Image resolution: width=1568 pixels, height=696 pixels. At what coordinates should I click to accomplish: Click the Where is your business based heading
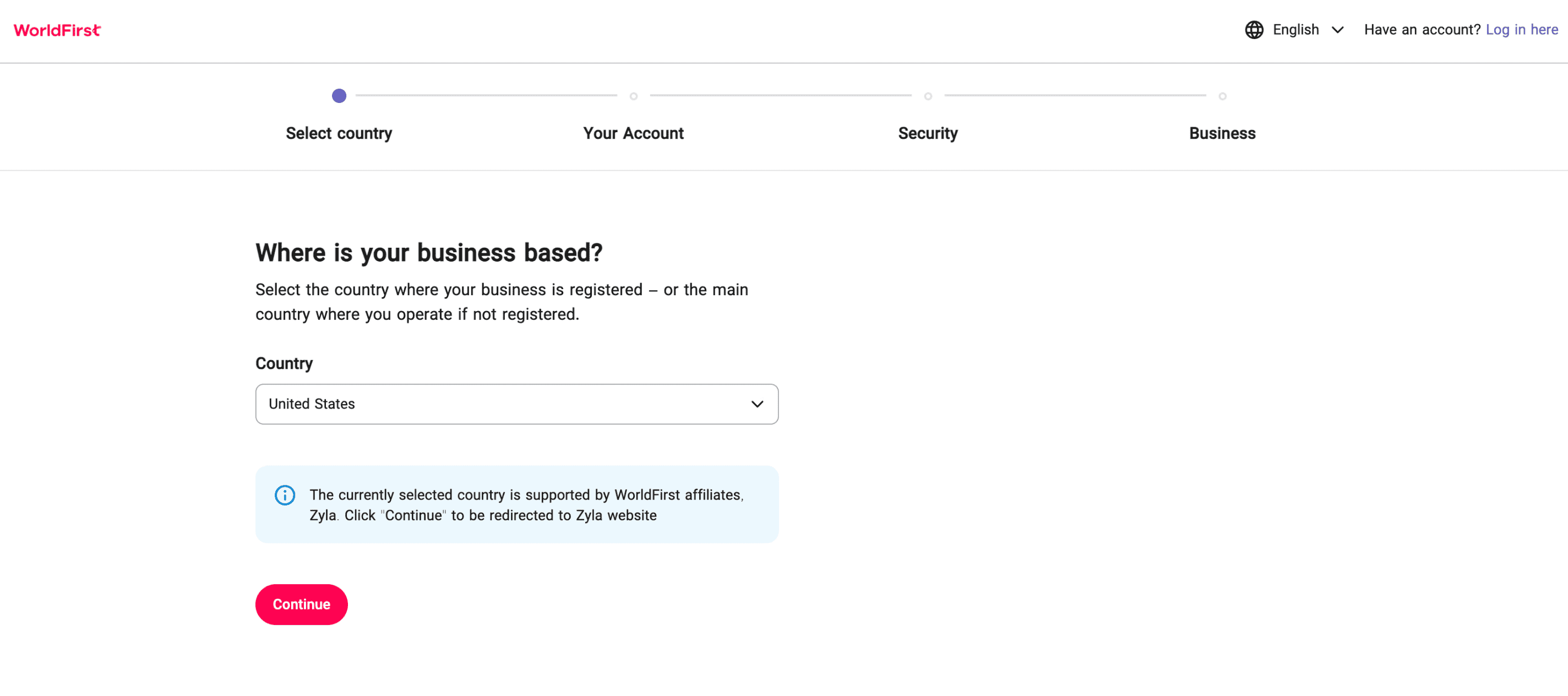tap(428, 253)
